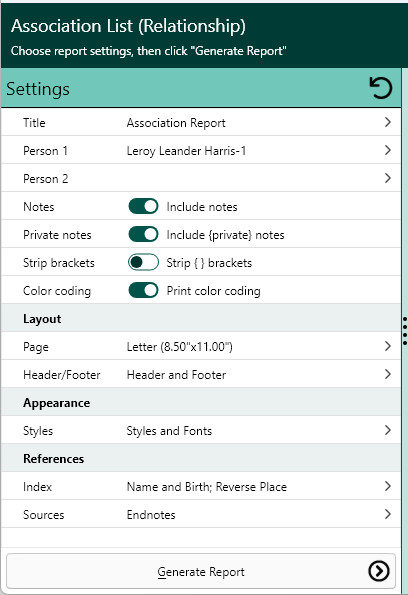Image resolution: width=408 pixels, height=595 pixels.
Task: Expand the Index options chevron
Action: coord(388,486)
